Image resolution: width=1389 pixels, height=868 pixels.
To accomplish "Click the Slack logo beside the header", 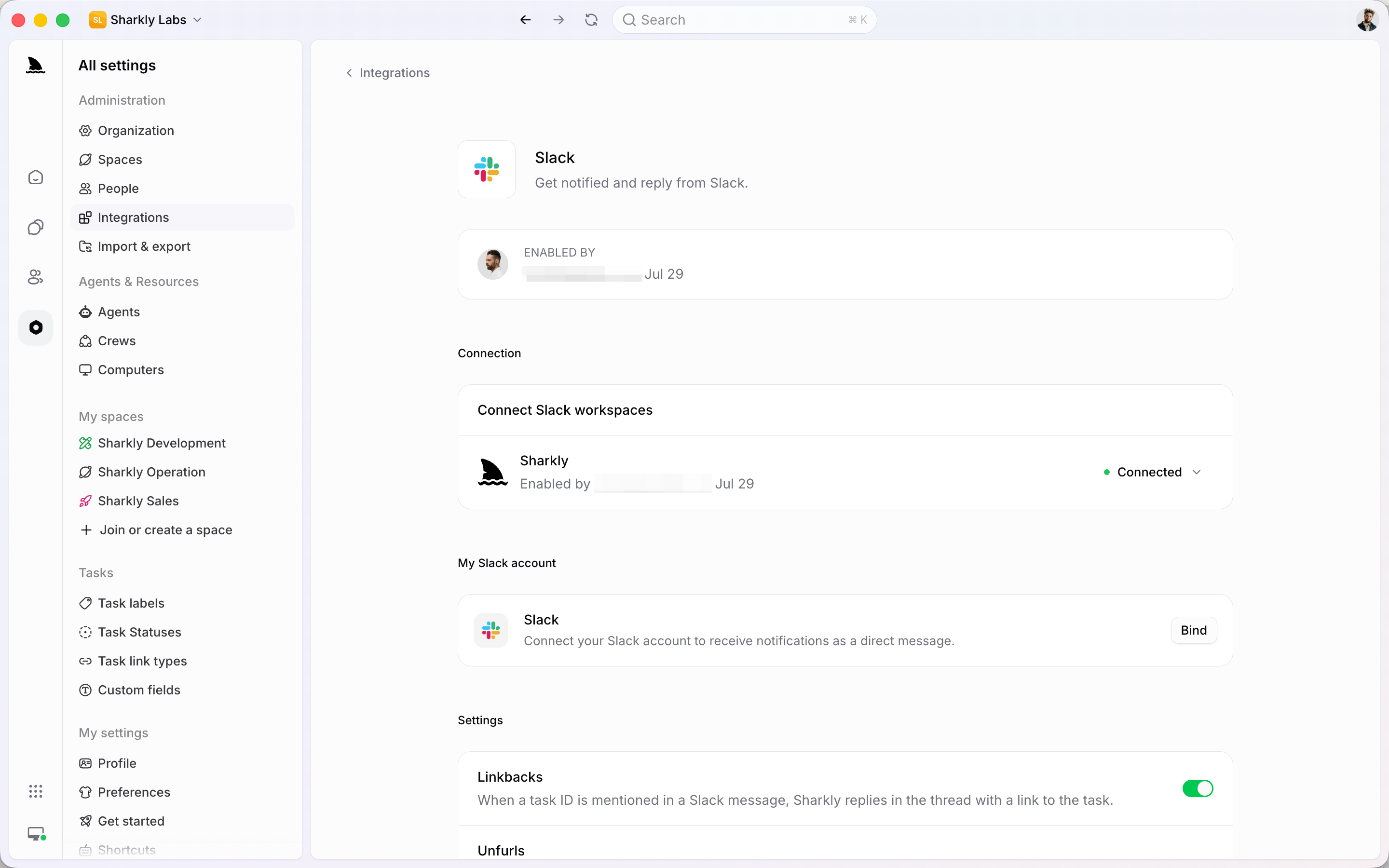I will pos(487,169).
